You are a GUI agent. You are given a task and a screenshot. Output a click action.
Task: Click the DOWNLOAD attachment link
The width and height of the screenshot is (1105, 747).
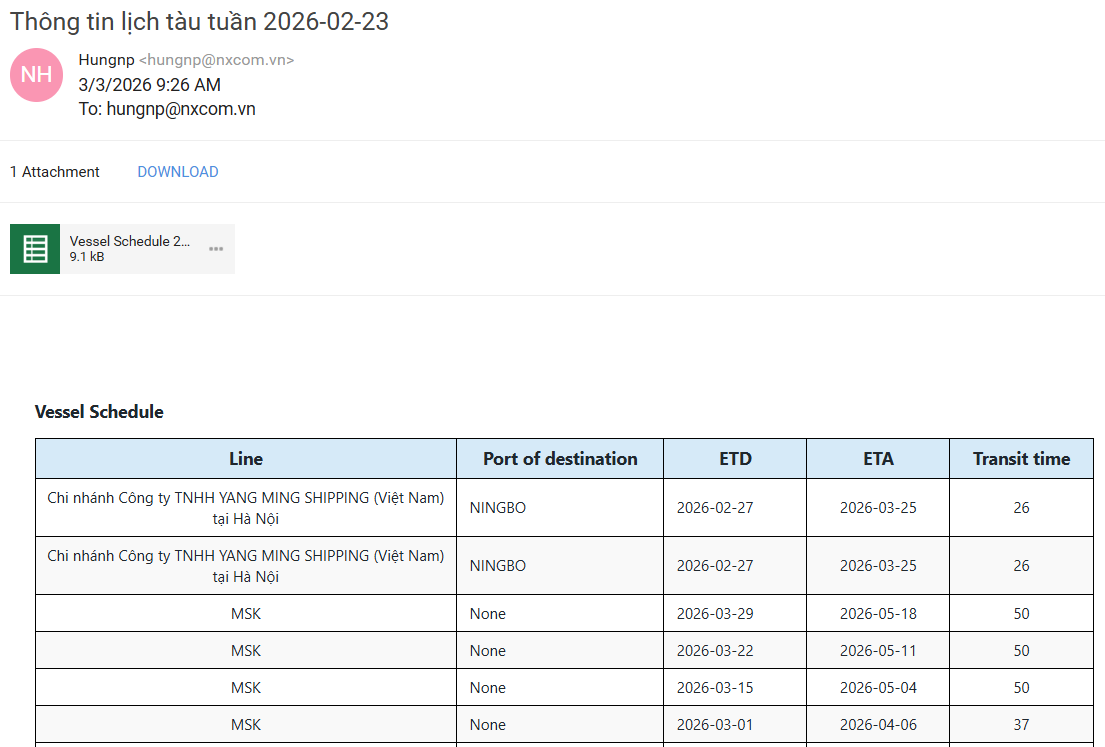178,172
